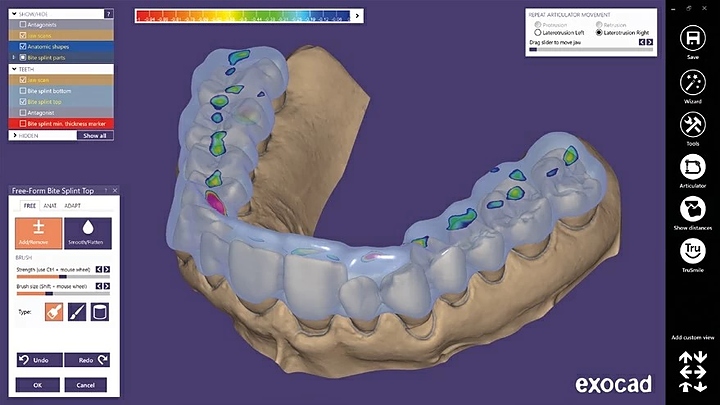Enable the Antagonist checkbox under Teeth
720x405 pixels.
23,112
